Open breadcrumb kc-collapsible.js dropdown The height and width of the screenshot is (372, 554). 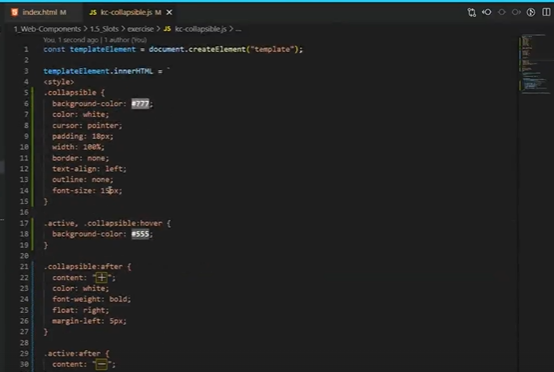click(x=200, y=29)
